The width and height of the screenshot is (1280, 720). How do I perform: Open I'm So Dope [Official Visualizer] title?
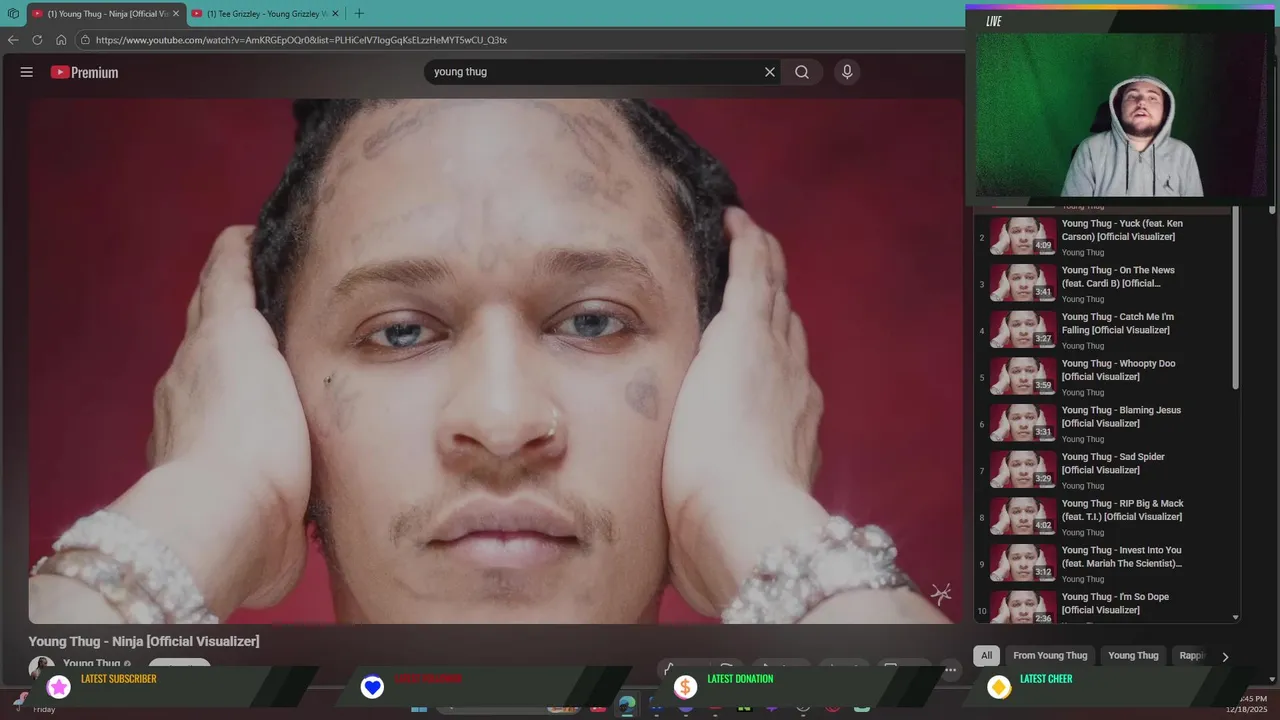1115,603
